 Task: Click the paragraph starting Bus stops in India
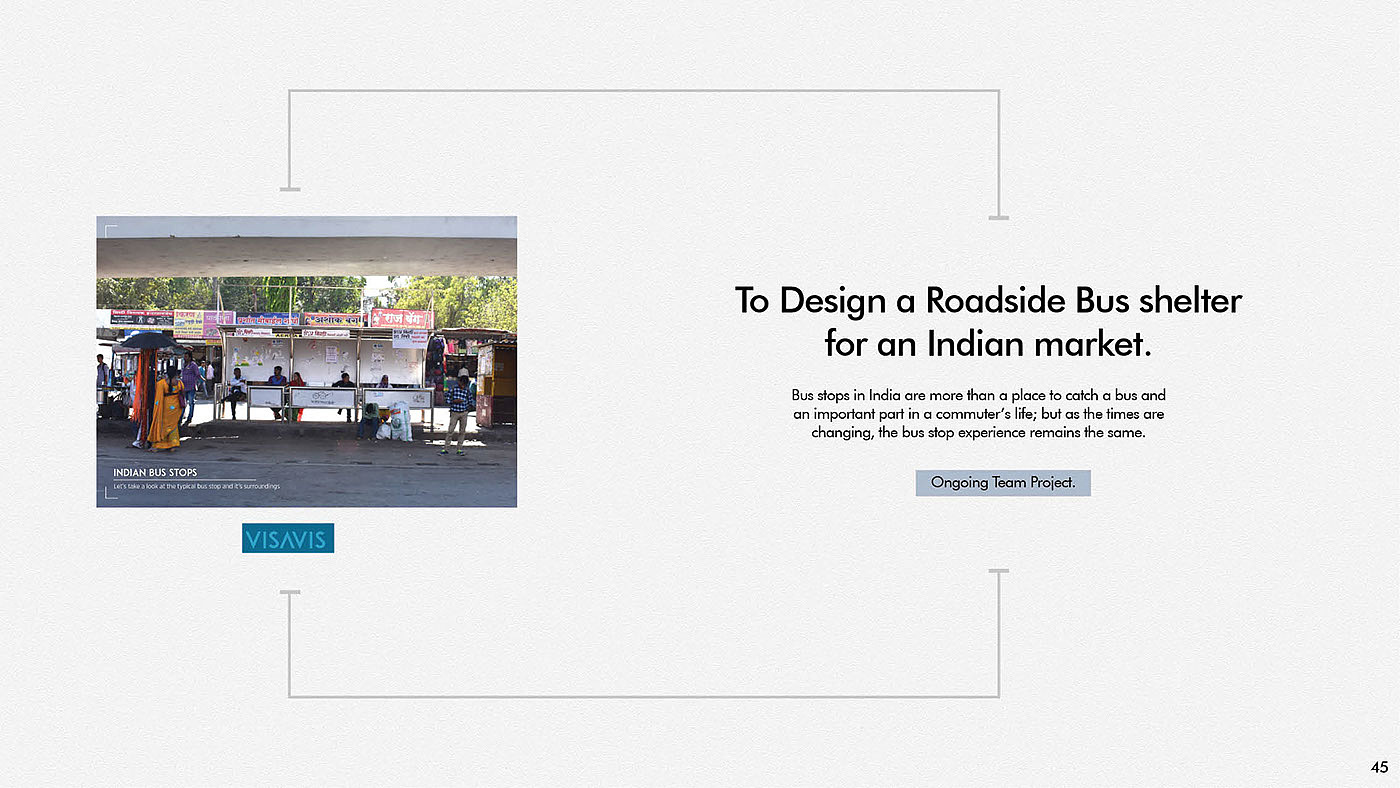coord(979,414)
